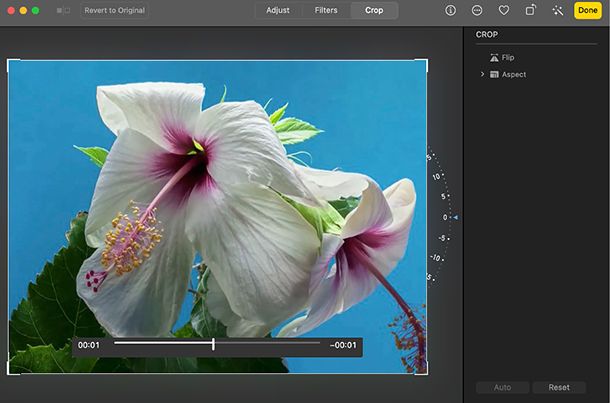Click the Flip icon in Crop panel
610x403 pixels.
coord(494,58)
